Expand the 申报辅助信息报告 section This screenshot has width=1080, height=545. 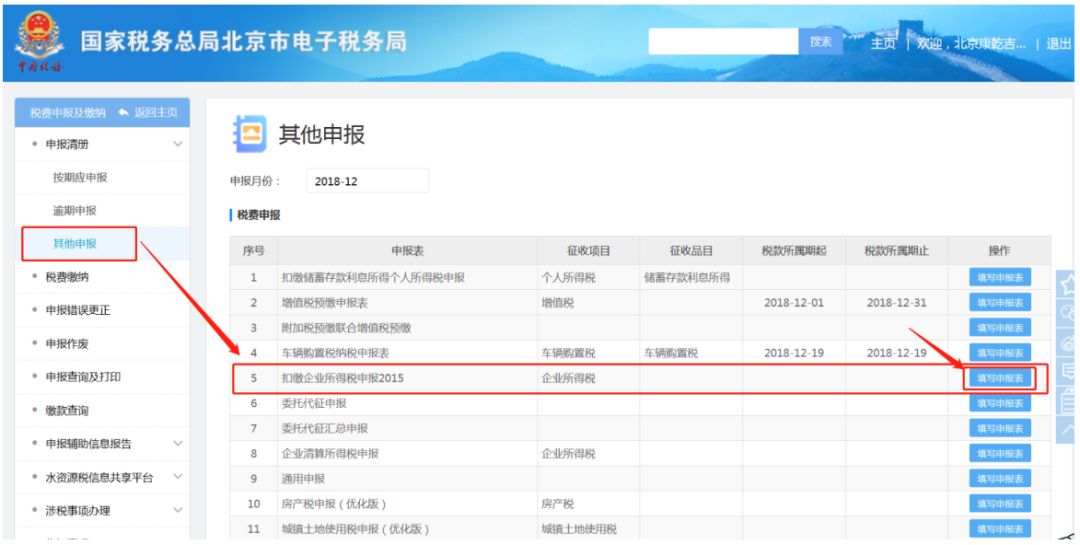(x=178, y=444)
